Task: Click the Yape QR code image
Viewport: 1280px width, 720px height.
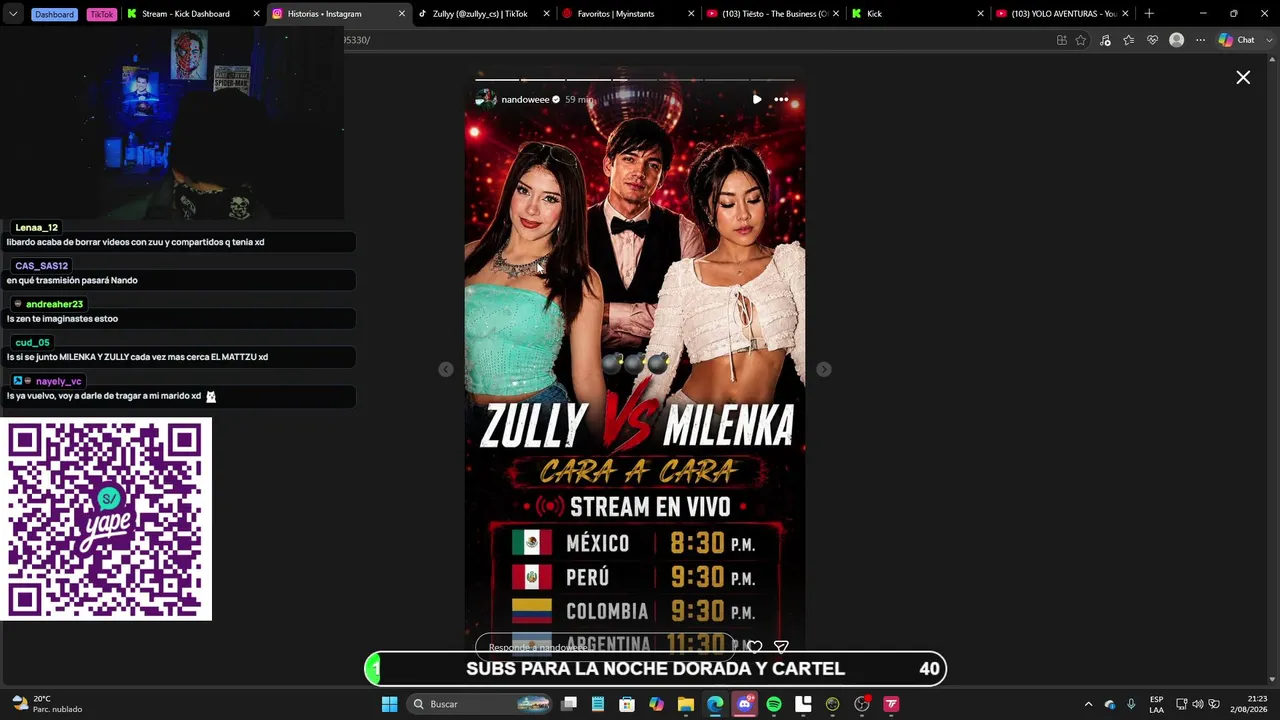Action: pyautogui.click(x=106, y=520)
